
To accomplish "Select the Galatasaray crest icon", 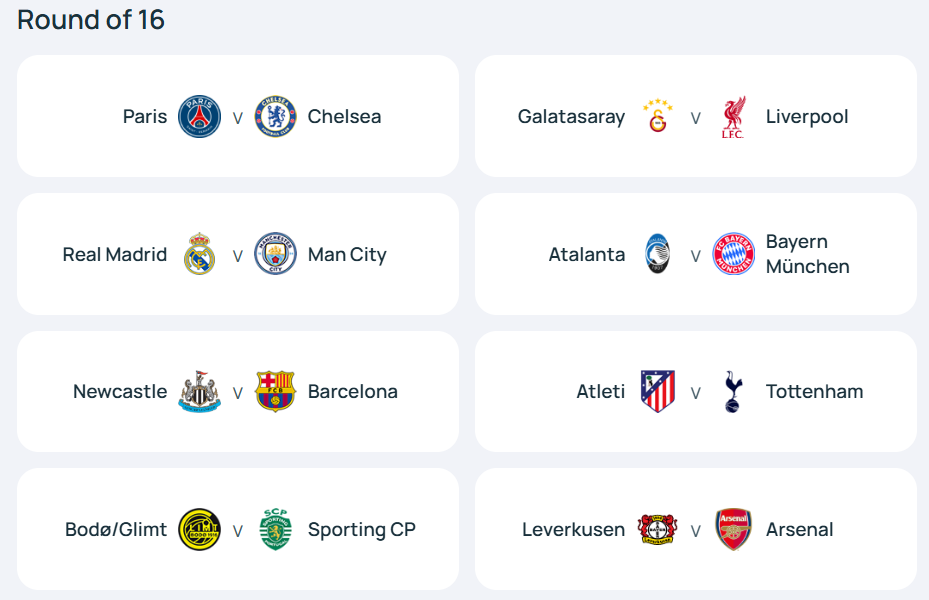I will coord(657,116).
